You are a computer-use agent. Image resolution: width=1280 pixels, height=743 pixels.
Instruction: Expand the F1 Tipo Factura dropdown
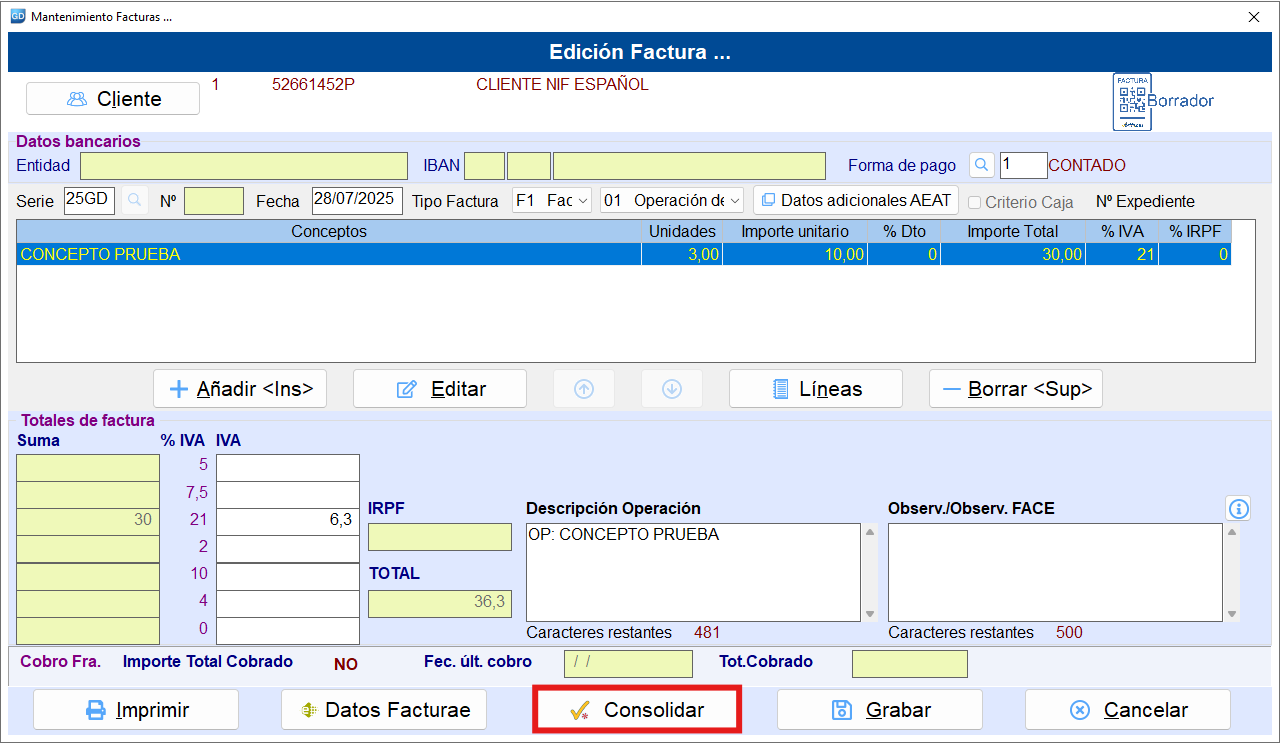552,200
